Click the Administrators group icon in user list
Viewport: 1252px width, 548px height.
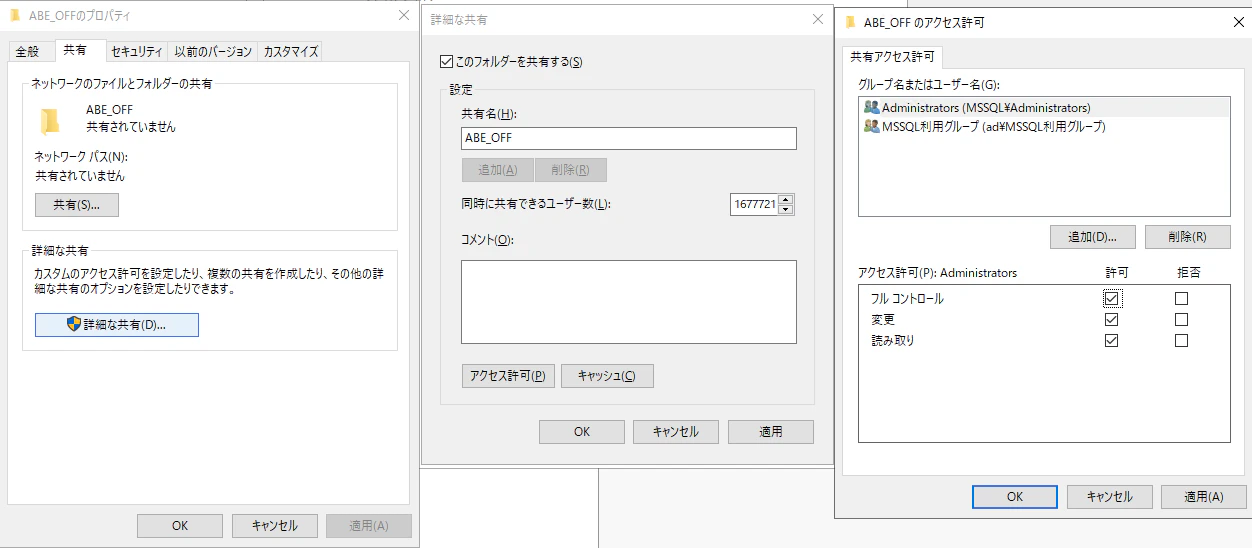pyautogui.click(x=871, y=107)
